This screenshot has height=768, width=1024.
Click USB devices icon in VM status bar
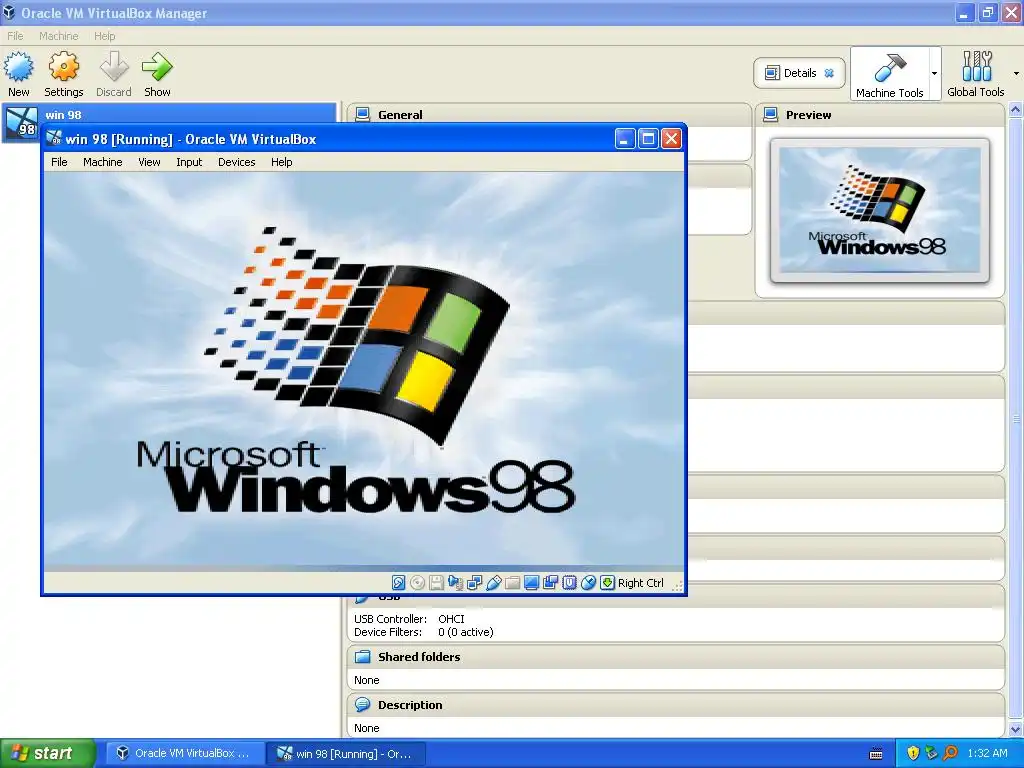[x=494, y=583]
